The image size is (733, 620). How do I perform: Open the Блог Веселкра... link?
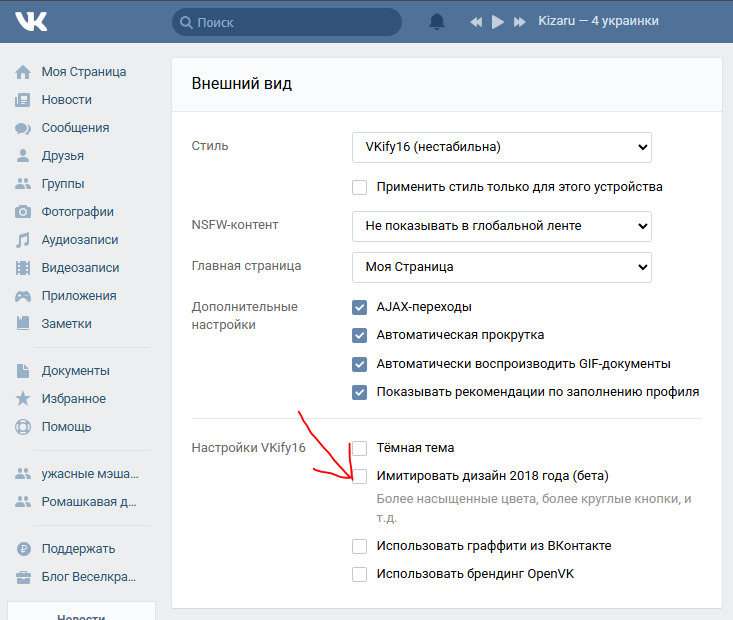pos(89,577)
